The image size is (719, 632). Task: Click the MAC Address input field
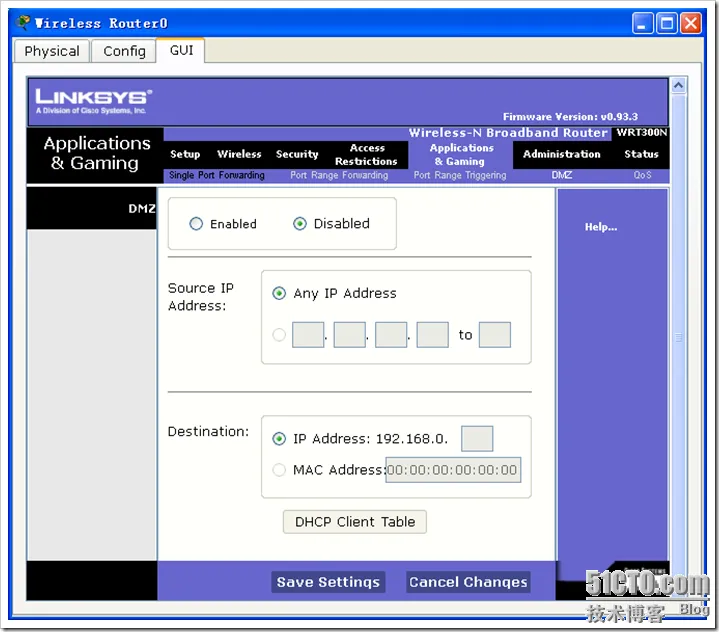pos(453,470)
